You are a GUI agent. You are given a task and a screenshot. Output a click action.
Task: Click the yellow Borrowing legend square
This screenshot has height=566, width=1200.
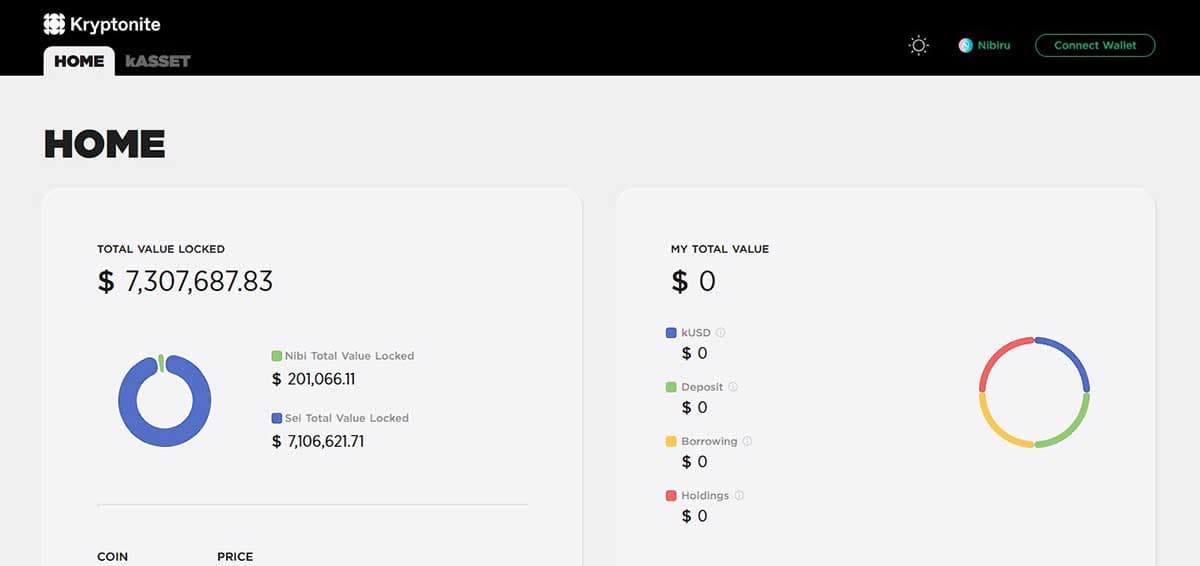(671, 441)
